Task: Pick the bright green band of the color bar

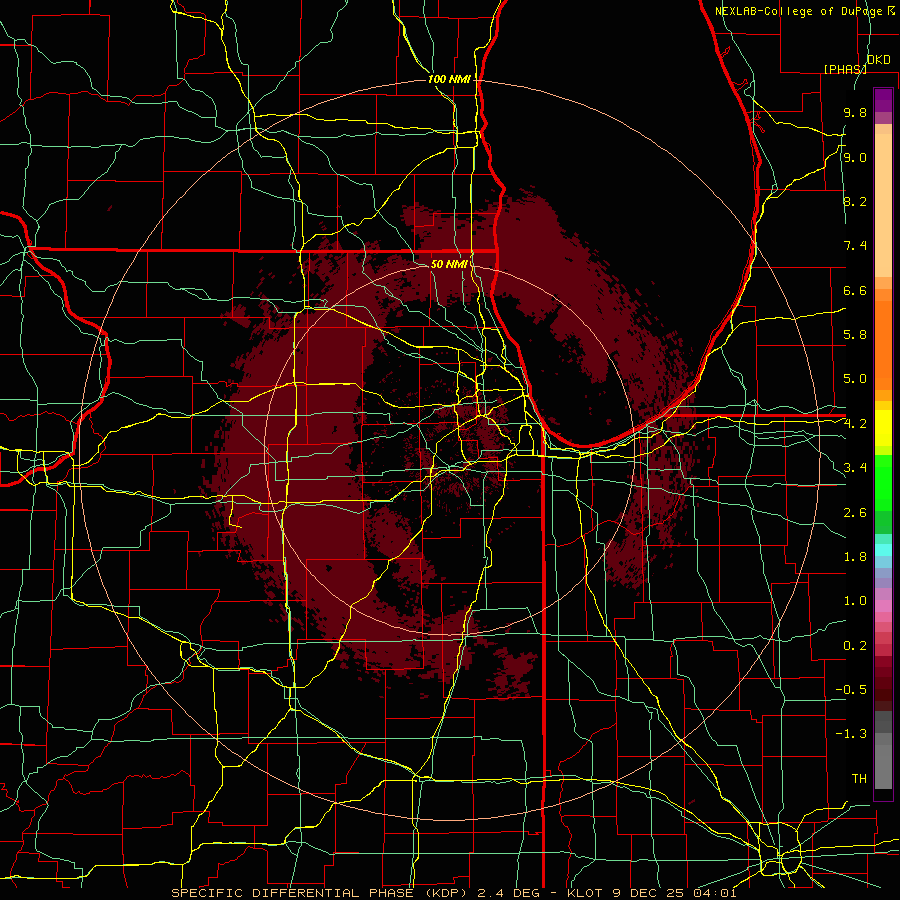Action: 883,484
